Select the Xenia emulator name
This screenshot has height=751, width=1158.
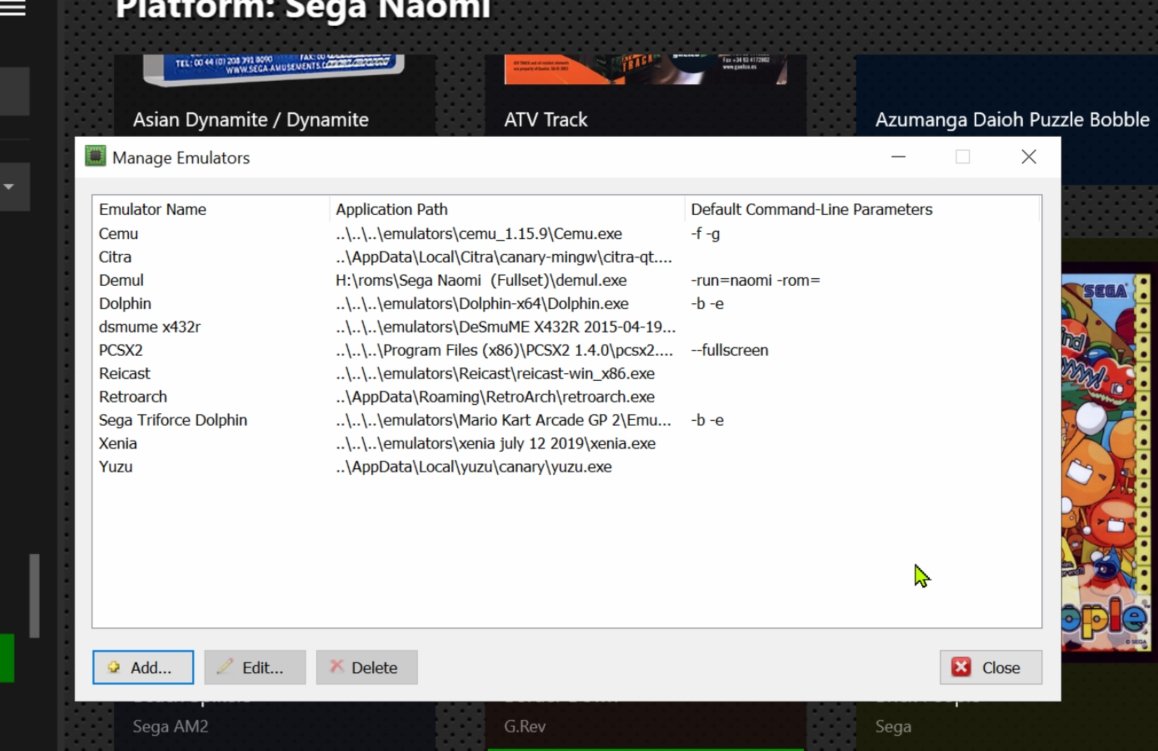(117, 444)
